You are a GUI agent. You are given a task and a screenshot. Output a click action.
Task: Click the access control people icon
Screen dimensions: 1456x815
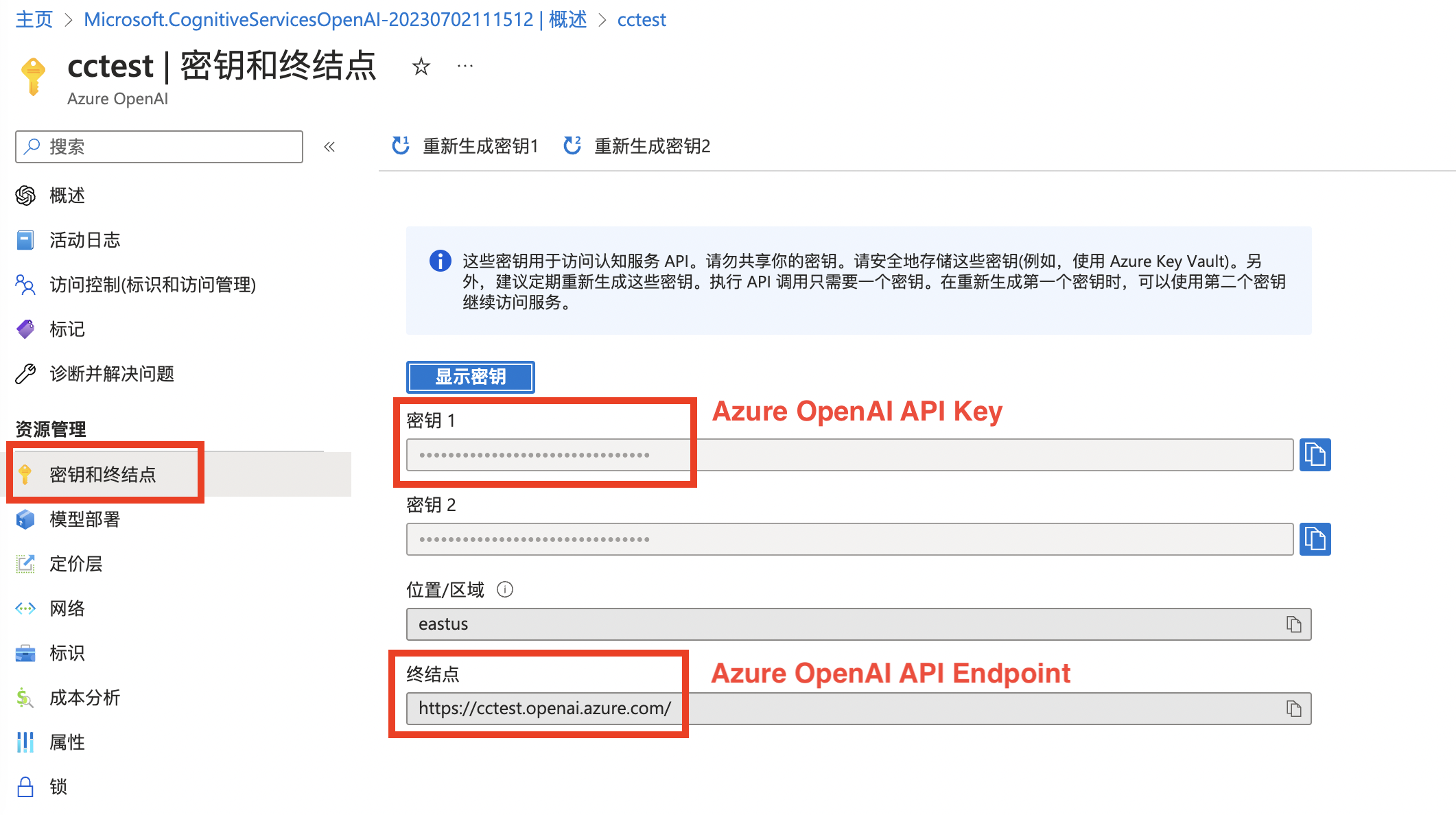(x=25, y=285)
